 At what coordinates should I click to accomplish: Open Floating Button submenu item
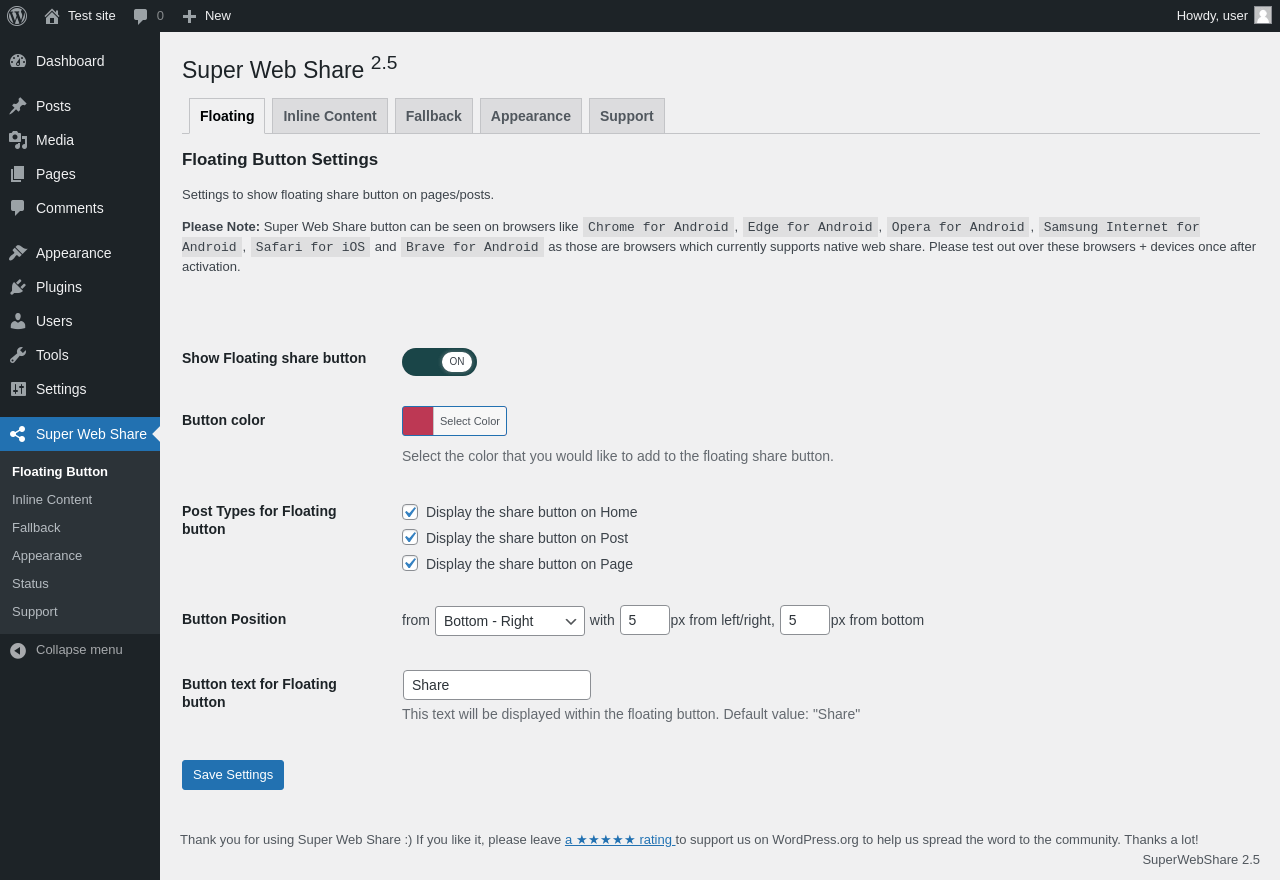coord(60,472)
